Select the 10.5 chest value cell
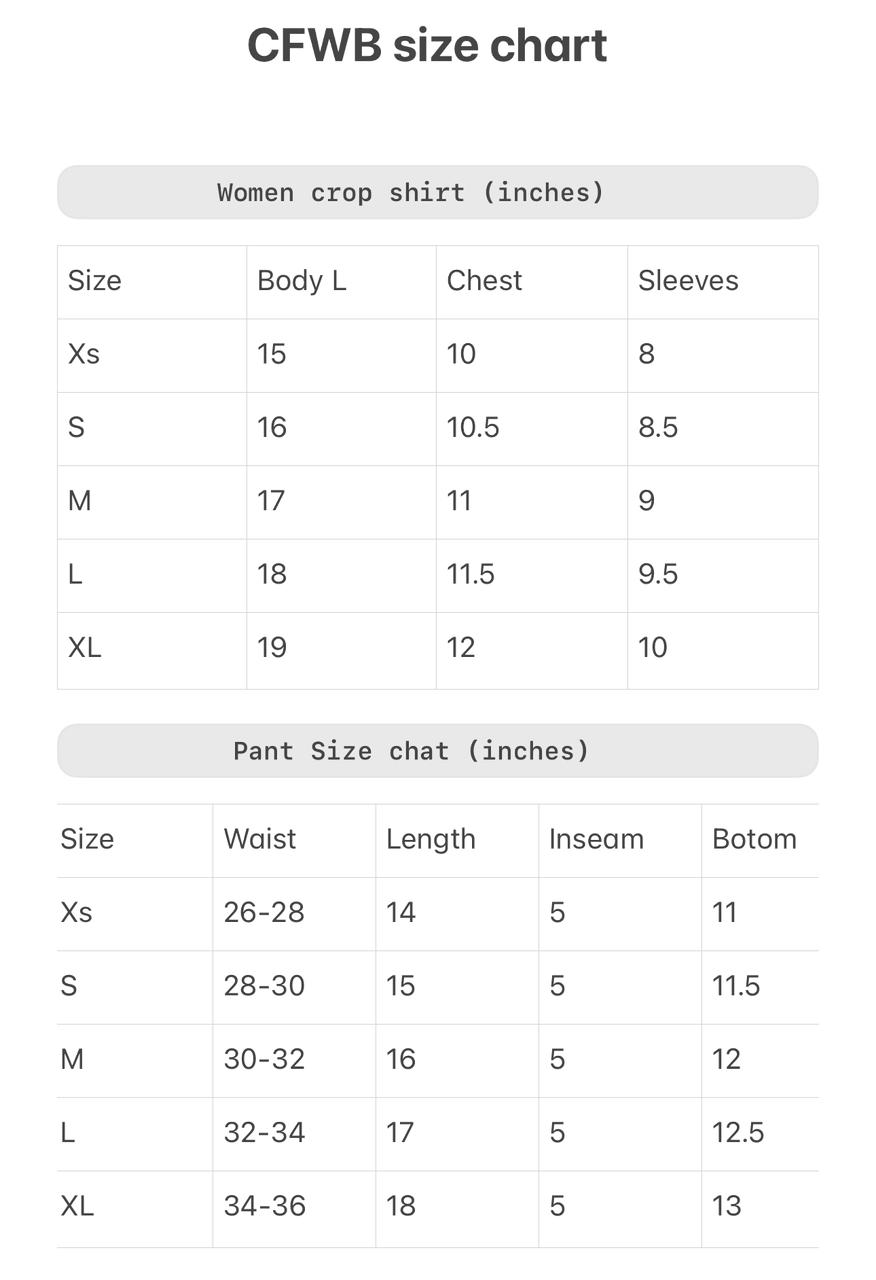Screen dimensions: 876x1280 (473, 428)
